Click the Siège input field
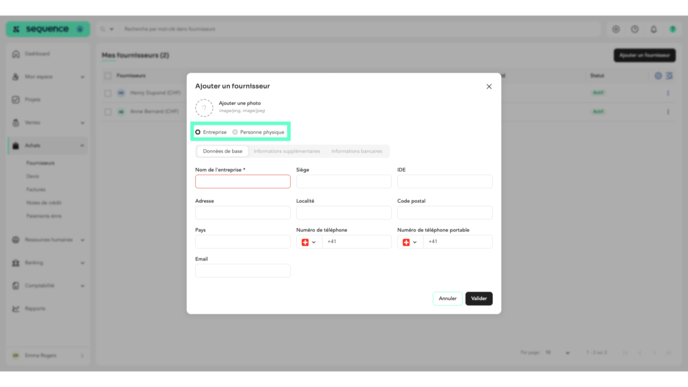688x387 pixels. pos(344,182)
